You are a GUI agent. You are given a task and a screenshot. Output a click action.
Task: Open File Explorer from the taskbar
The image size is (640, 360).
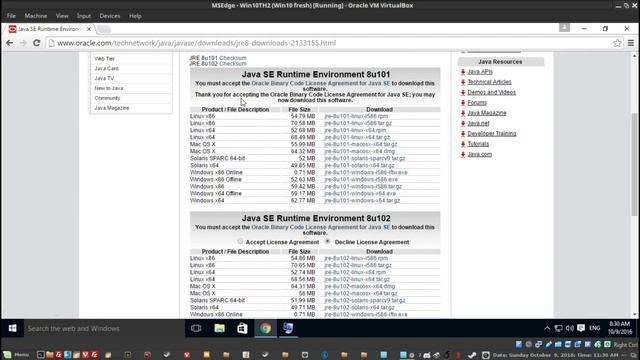coord(220,328)
